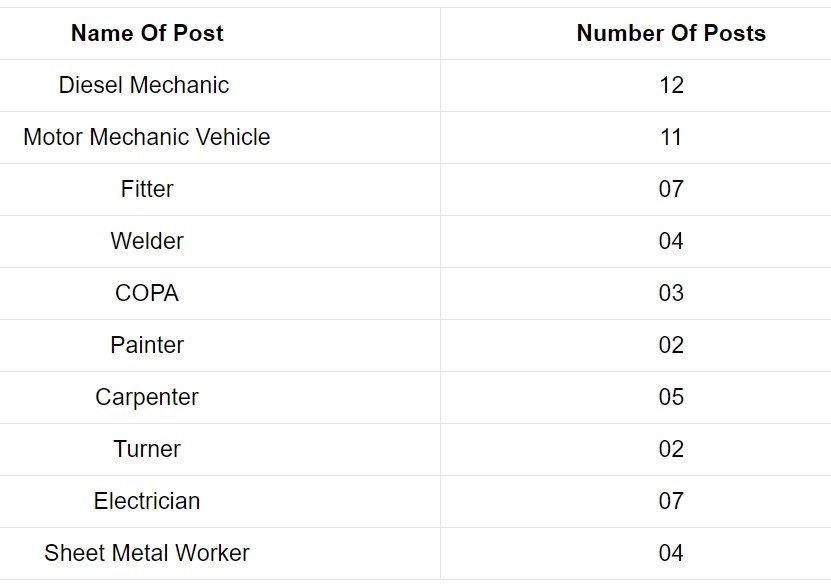Select the Diesel Mechanic cell
Screen dimensions: 831x586
point(144,85)
